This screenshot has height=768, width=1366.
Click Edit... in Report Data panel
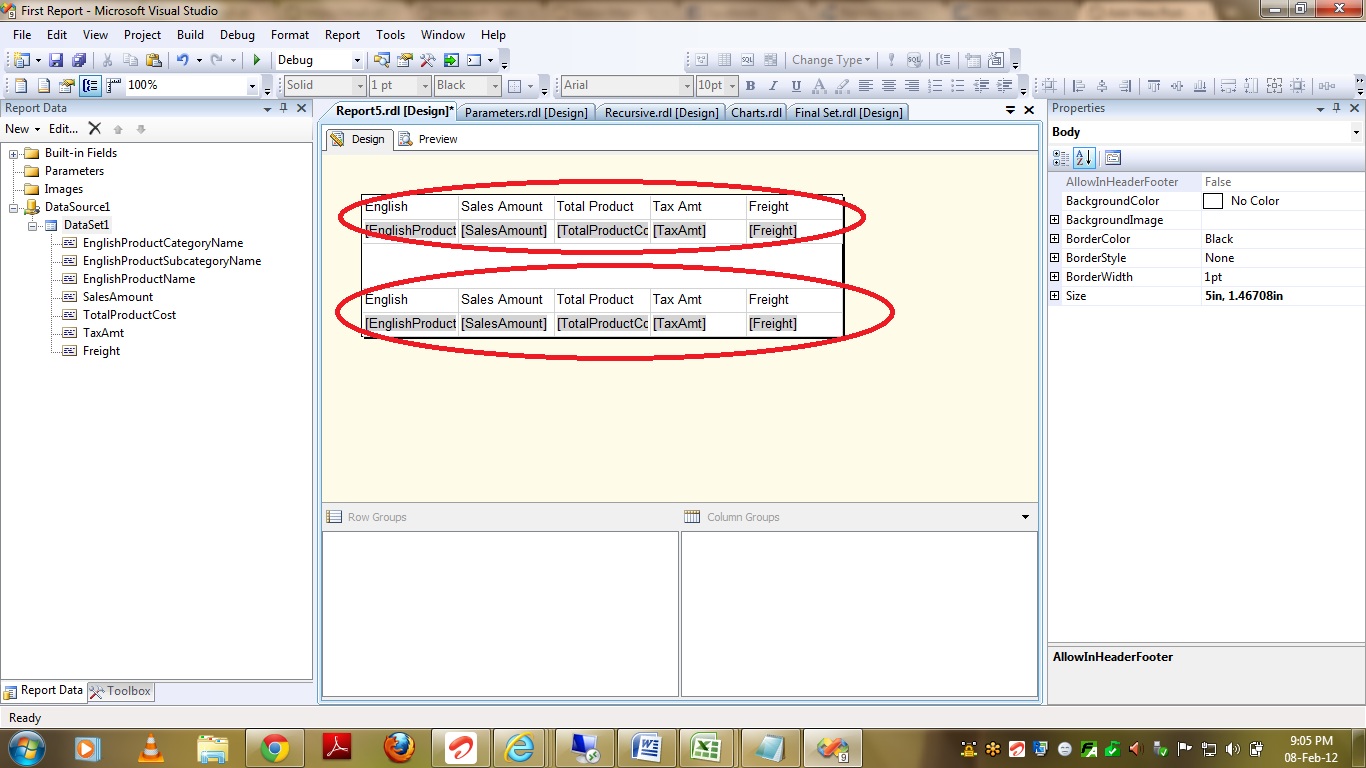click(x=63, y=129)
